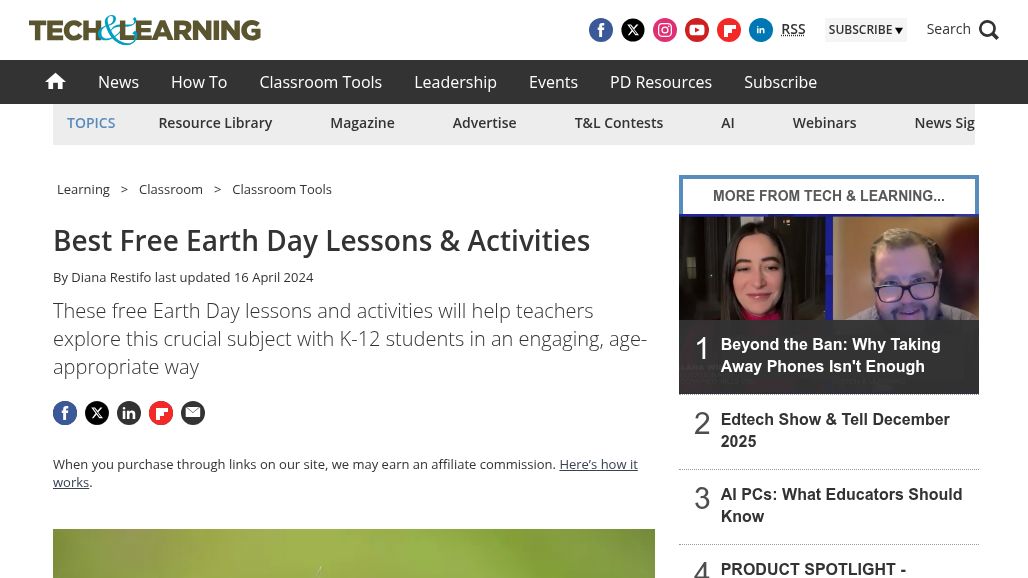
Task: Share article via email icon
Action: click(193, 413)
